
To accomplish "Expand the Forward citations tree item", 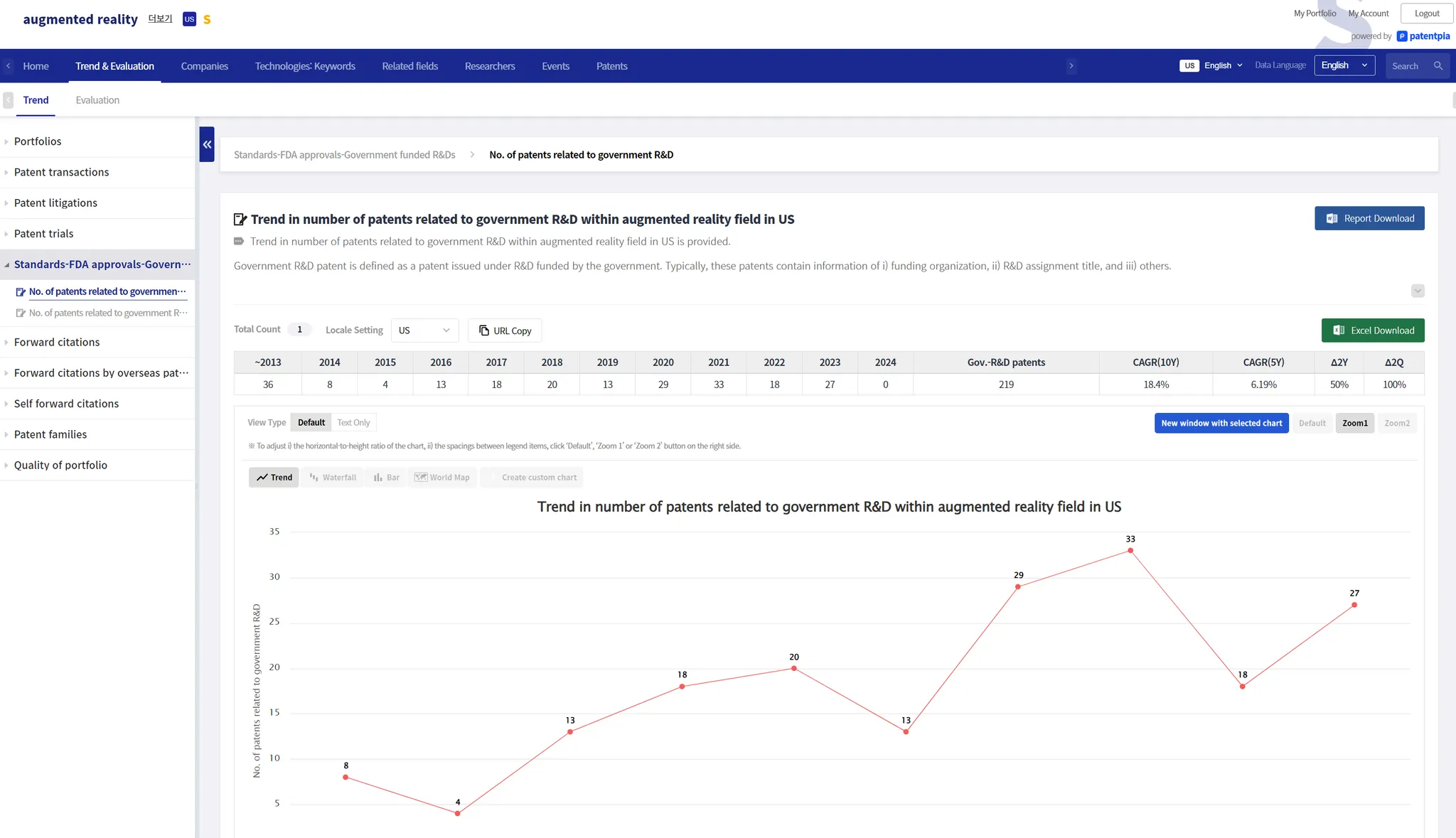I will coord(57,342).
